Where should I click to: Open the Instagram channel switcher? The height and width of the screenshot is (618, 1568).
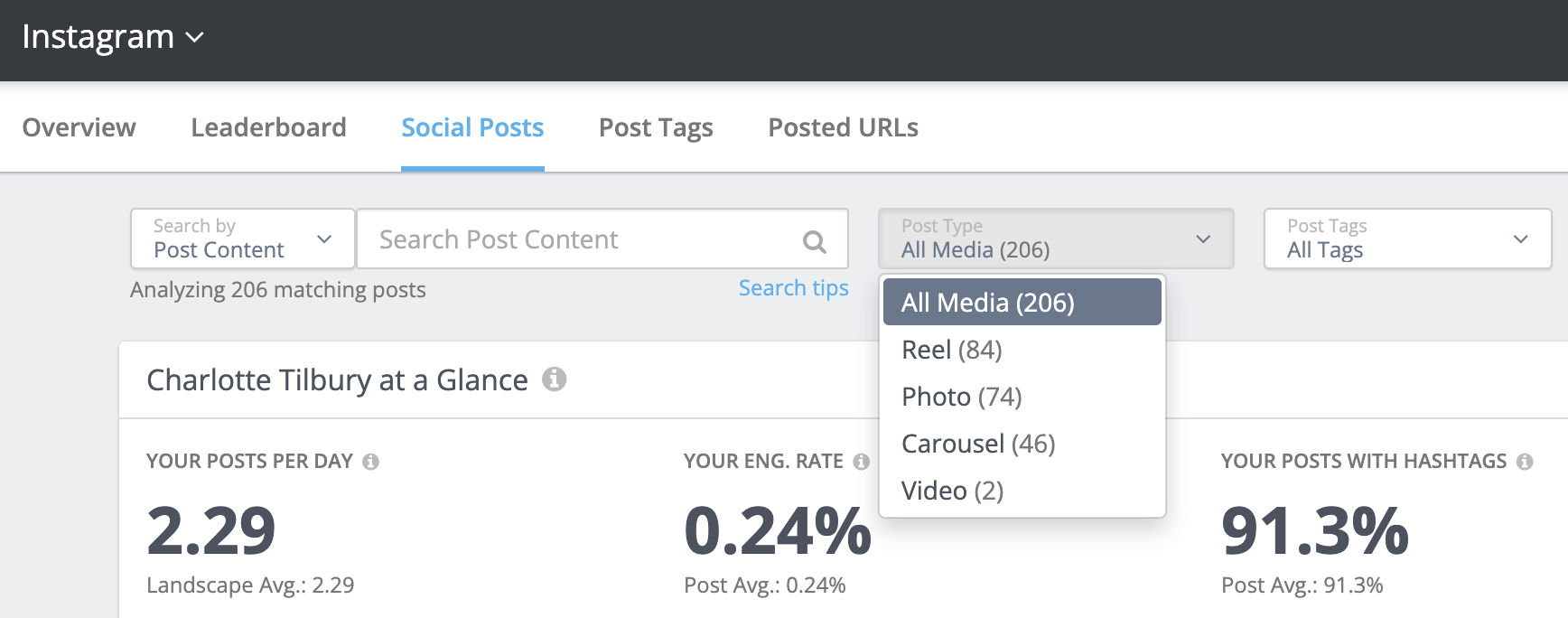(113, 37)
